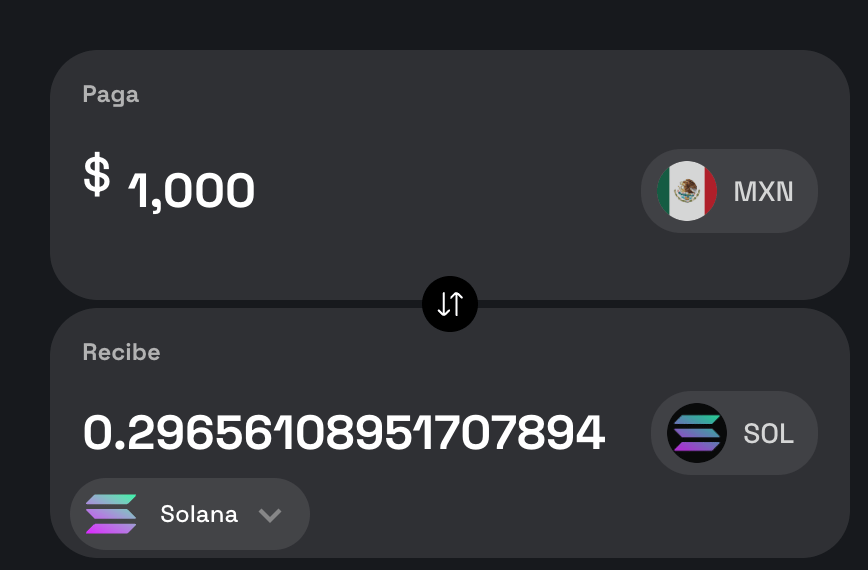
Task: Click the "Recibe" label
Action: [121, 352]
